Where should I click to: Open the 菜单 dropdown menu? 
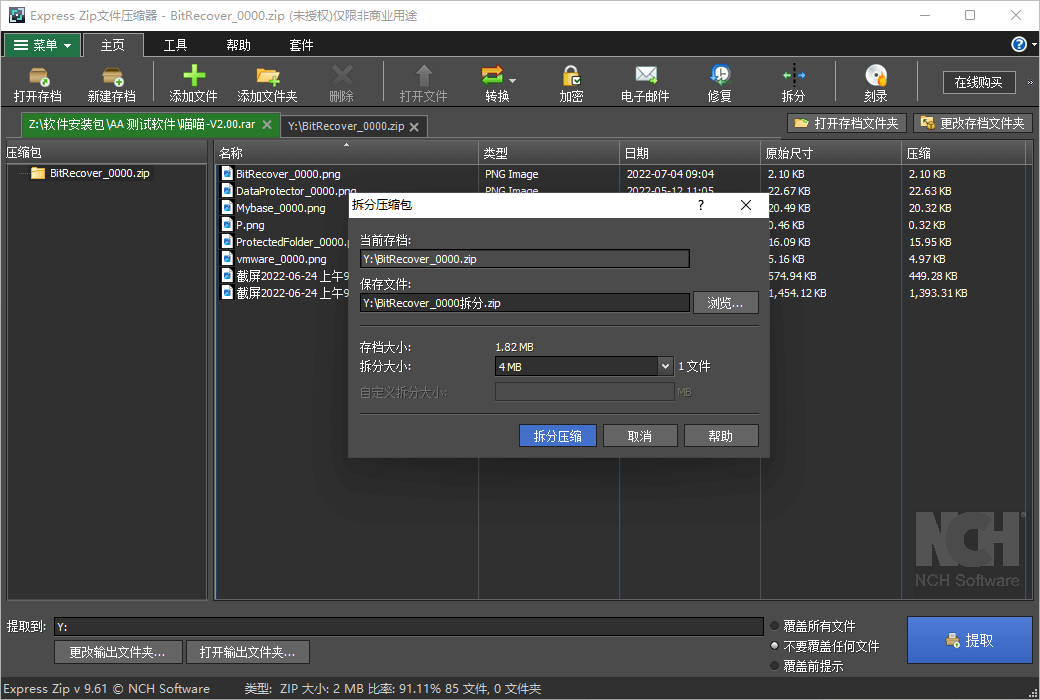43,45
